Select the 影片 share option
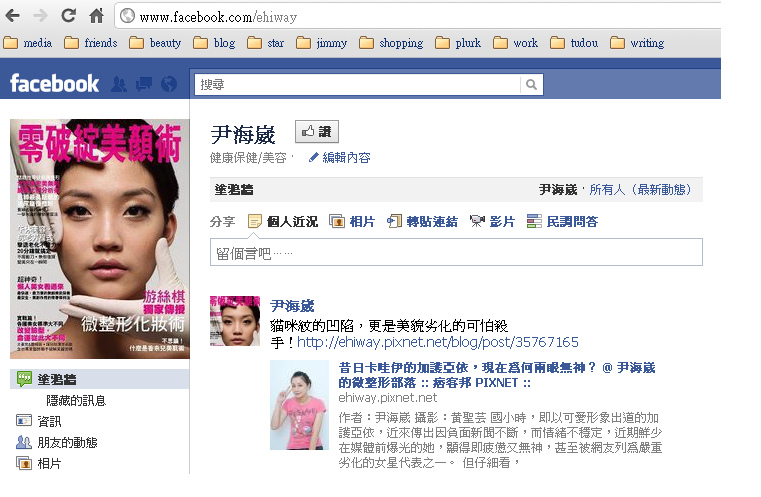The height and width of the screenshot is (497, 761). [x=492, y=222]
